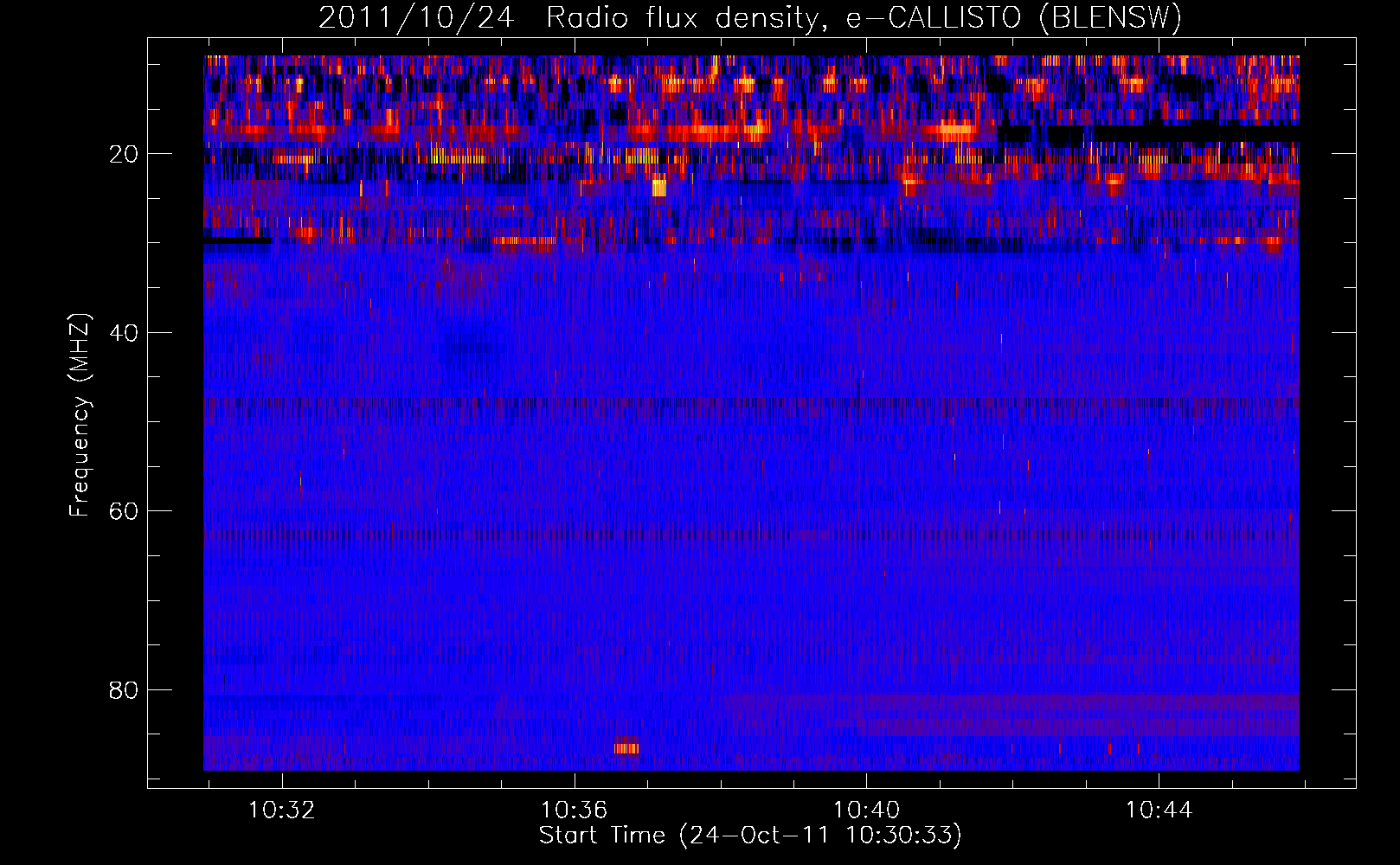Click the orange patch near 87 MHz

[x=626, y=748]
